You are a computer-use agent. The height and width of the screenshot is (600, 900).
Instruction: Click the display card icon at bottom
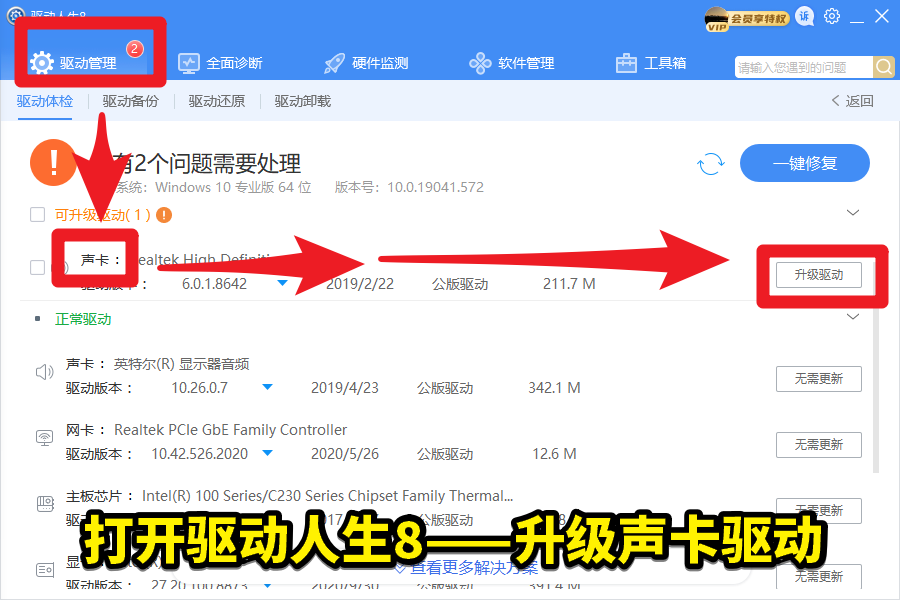click(45, 570)
